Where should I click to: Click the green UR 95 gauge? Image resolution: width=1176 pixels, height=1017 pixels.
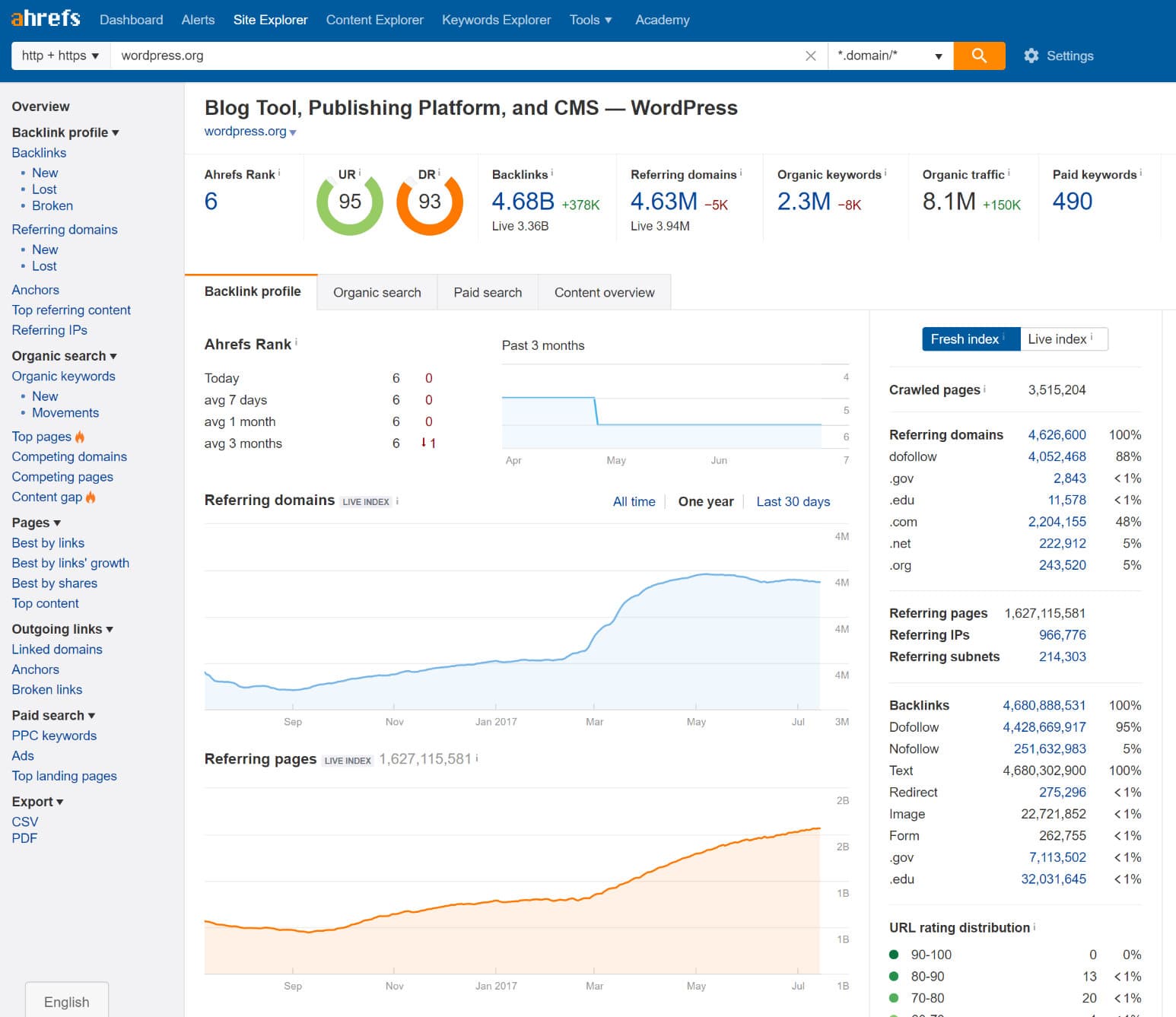350,202
